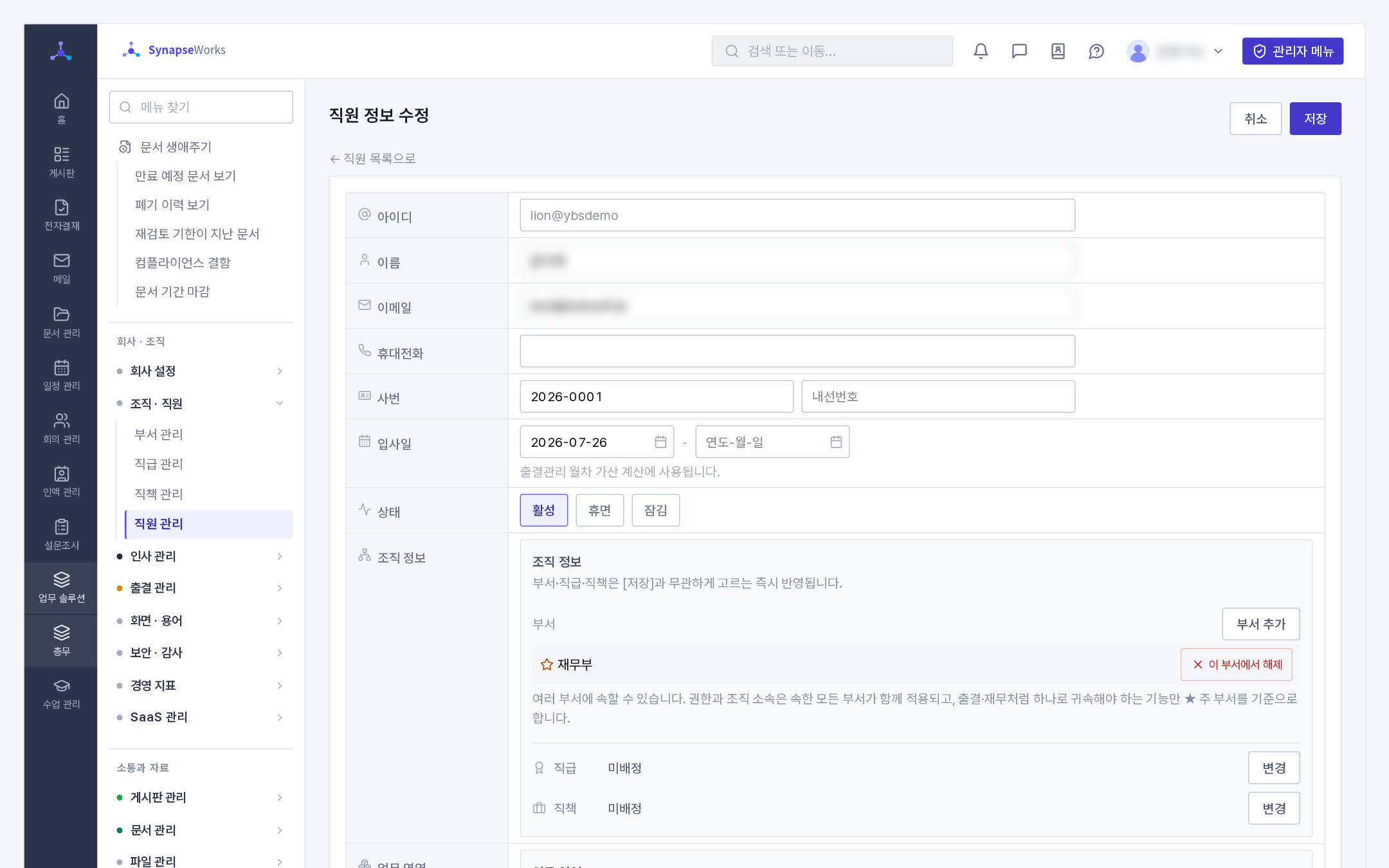Viewport: 1389px width, 868px height.
Task: Open the user account dropdown arrow
Action: pos(1218,51)
